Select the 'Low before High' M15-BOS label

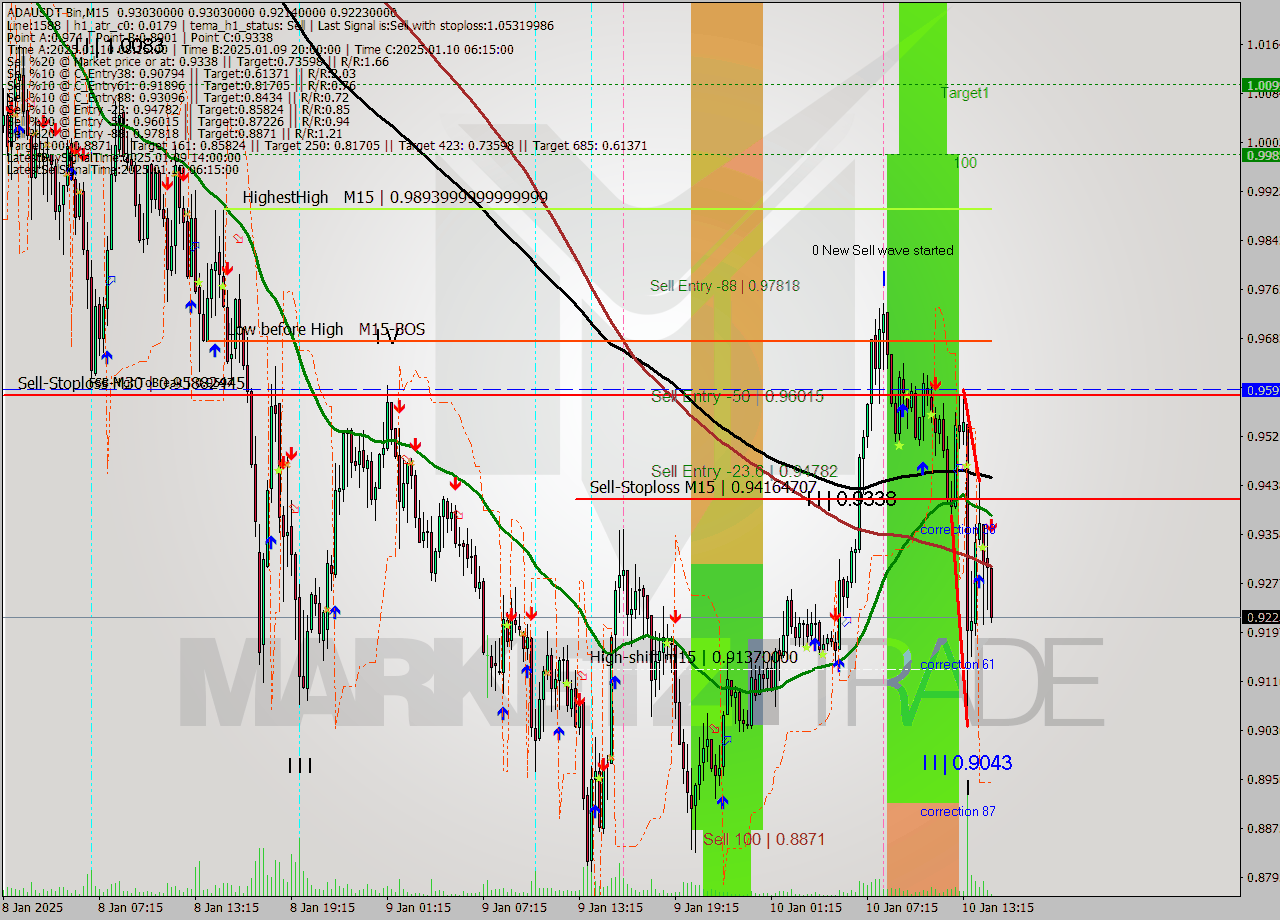coord(325,329)
